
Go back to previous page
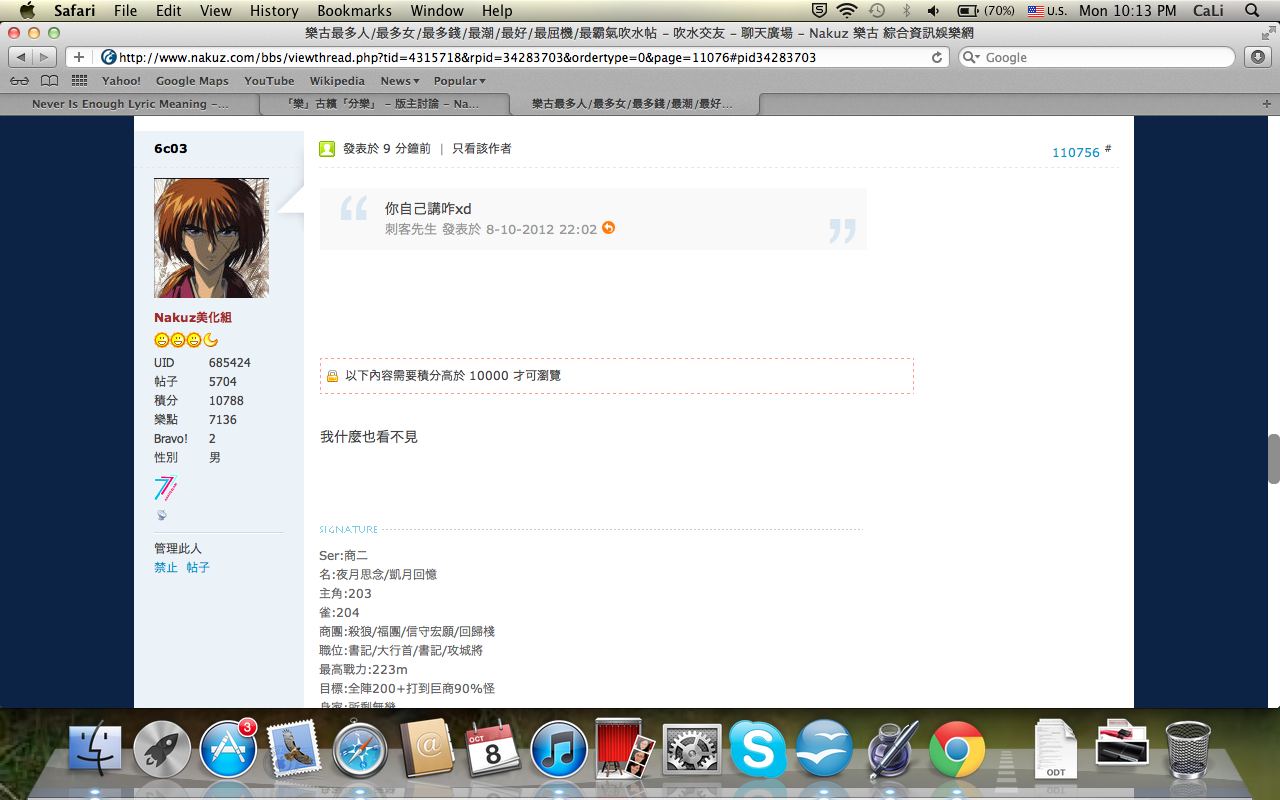click(x=22, y=57)
